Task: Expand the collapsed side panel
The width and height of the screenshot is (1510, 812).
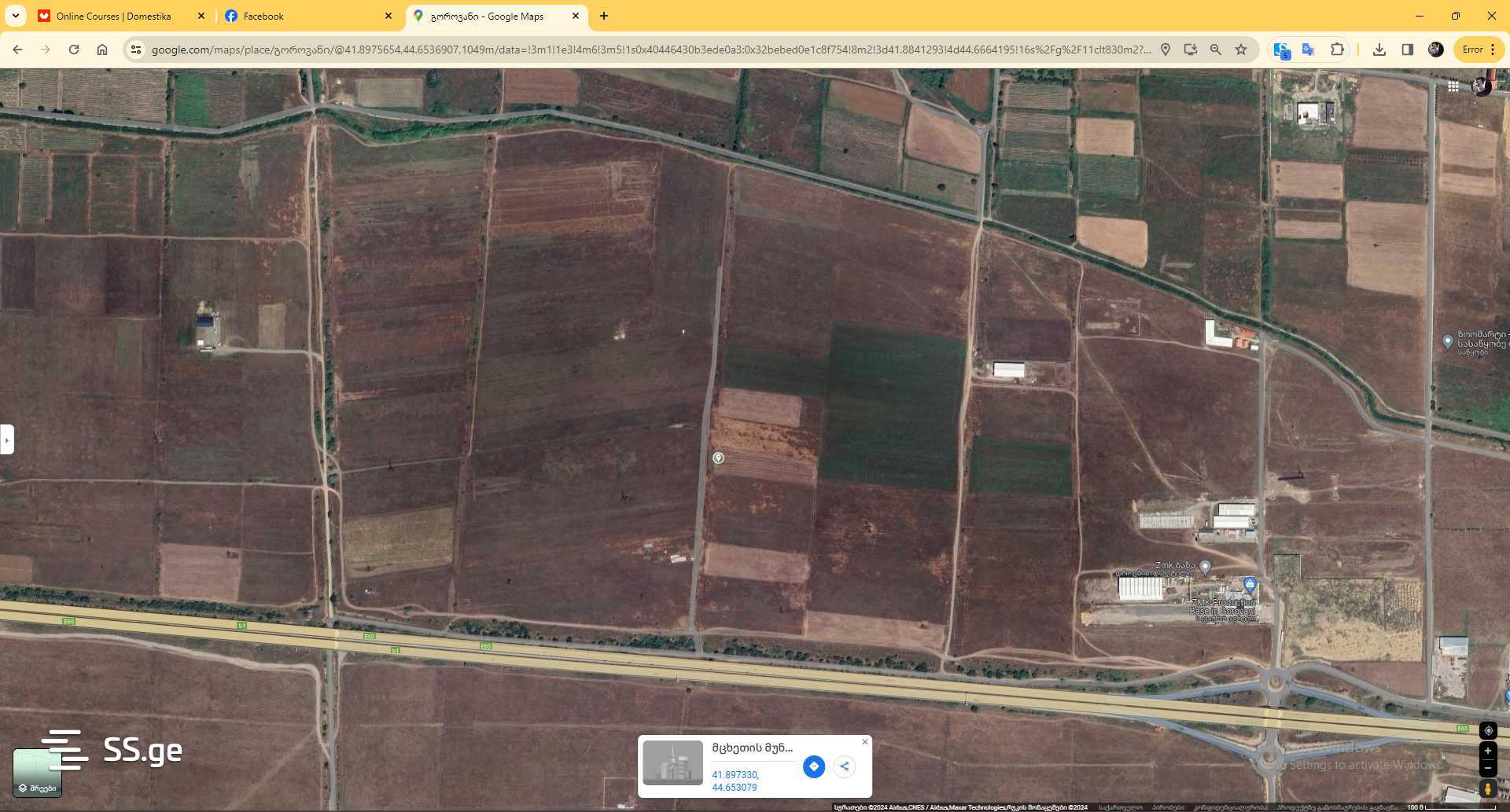Action: (7, 439)
